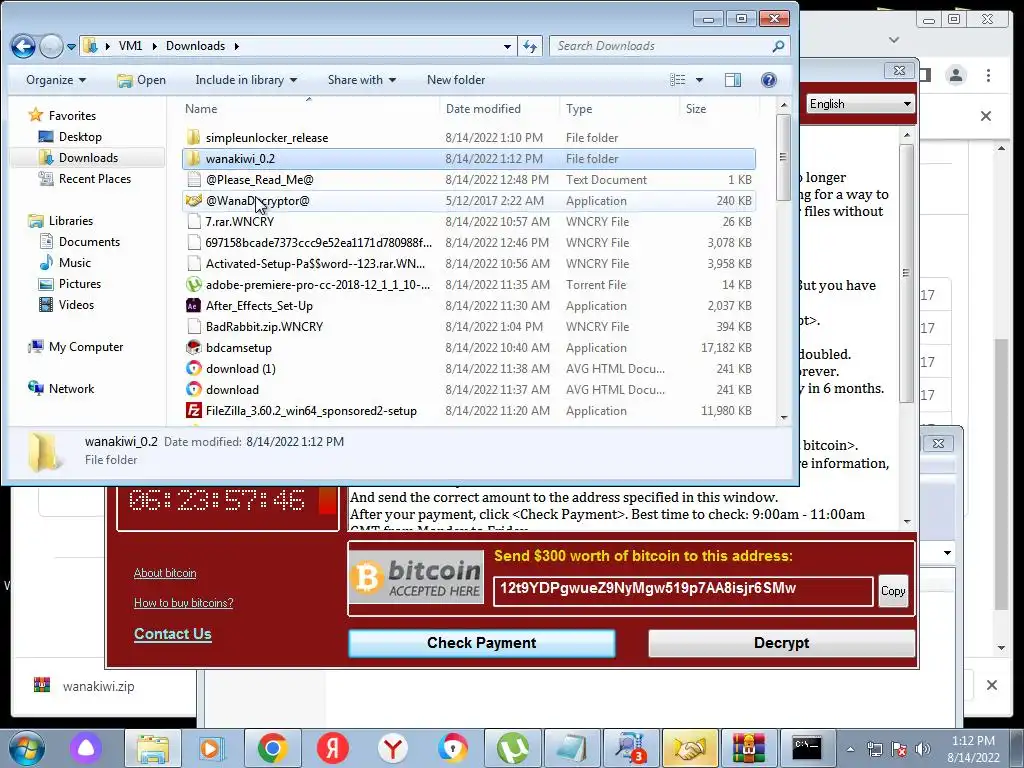Viewport: 1024px width, 768px height.
Task: Click the simpleunlocker_release folder icon
Action: pyautogui.click(x=193, y=138)
